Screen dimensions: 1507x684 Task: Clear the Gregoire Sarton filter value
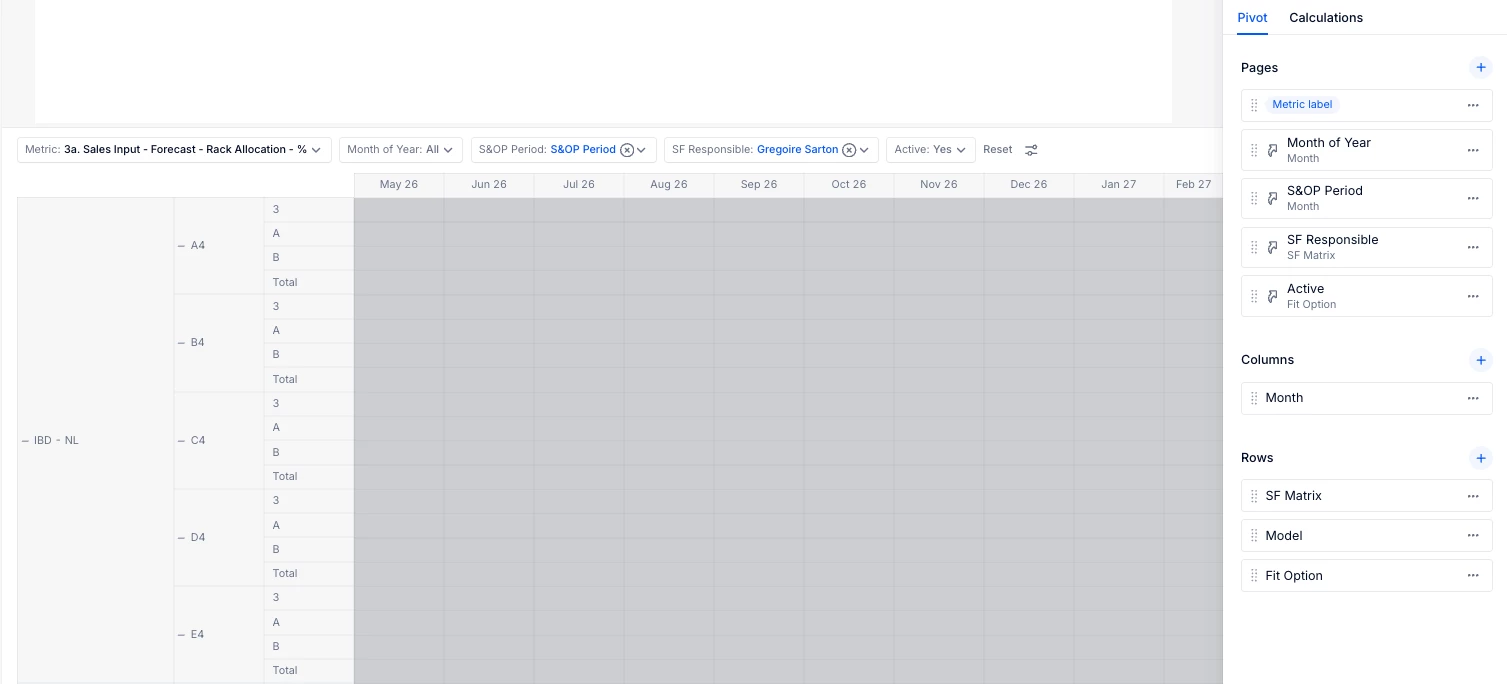(x=849, y=150)
